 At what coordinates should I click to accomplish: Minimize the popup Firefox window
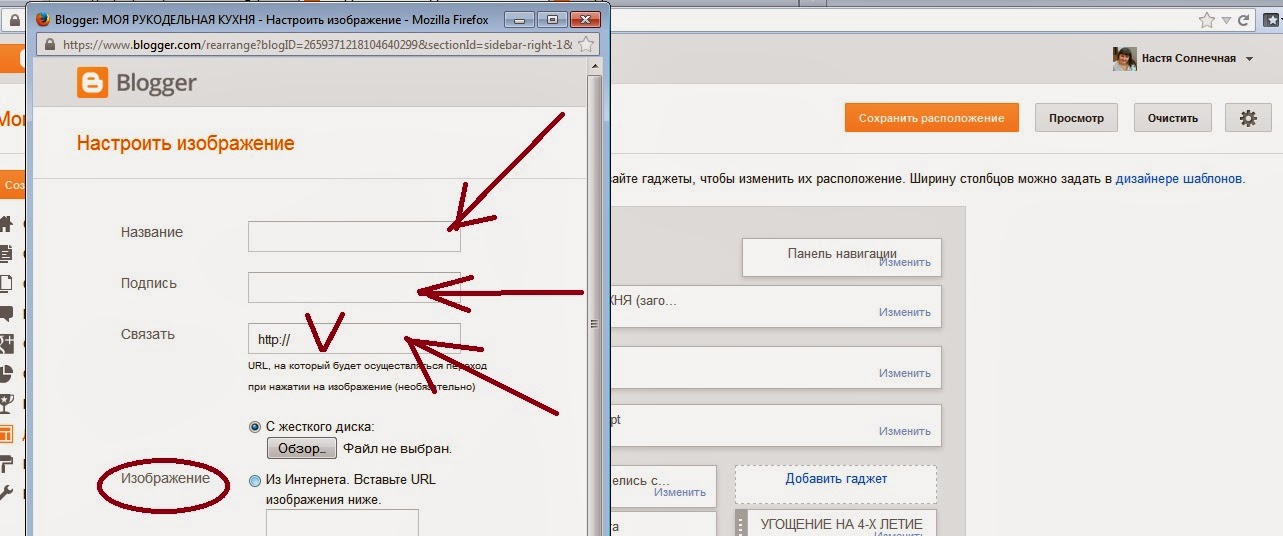coord(520,18)
